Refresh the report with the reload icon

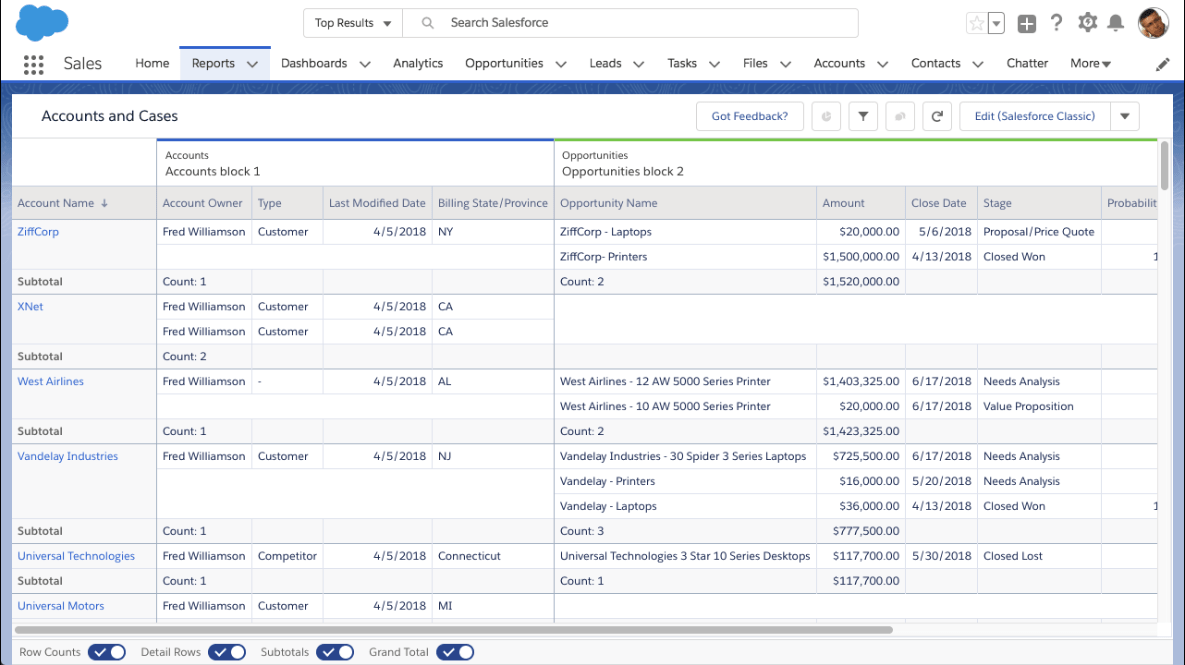(937, 117)
